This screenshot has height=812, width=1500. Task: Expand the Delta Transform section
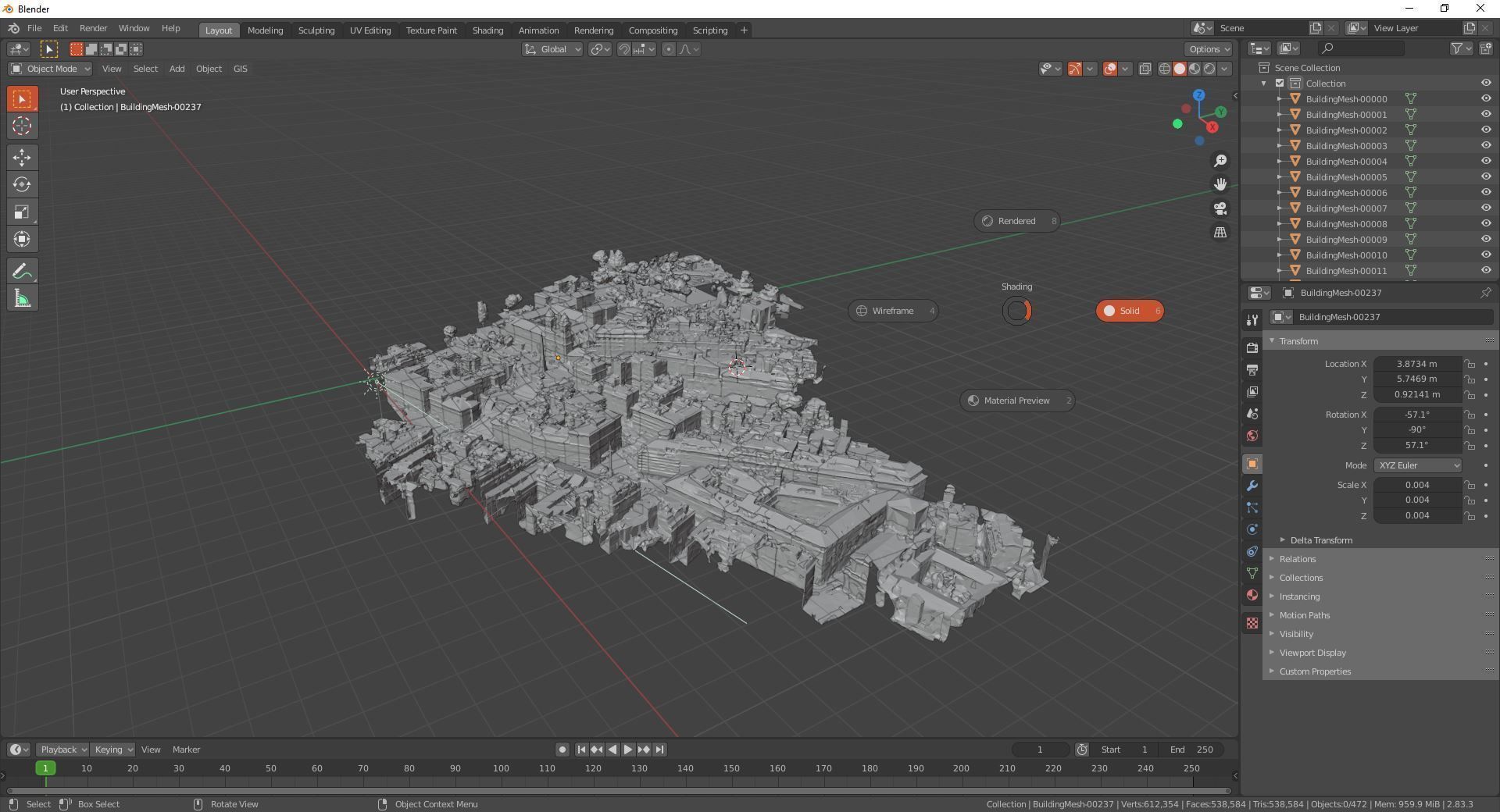coord(1320,540)
